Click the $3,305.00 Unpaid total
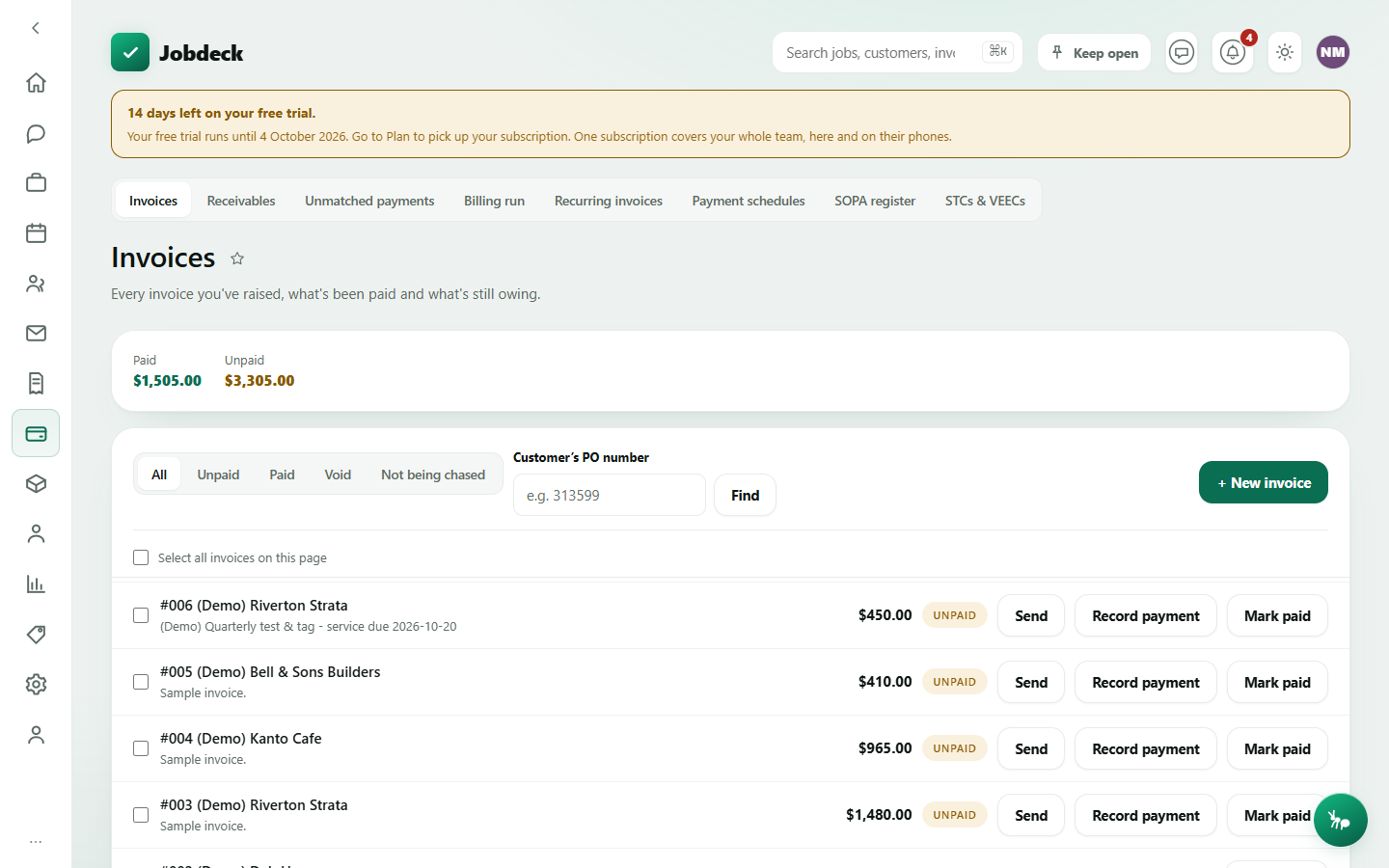This screenshot has height=868, width=1389. pyautogui.click(x=259, y=381)
